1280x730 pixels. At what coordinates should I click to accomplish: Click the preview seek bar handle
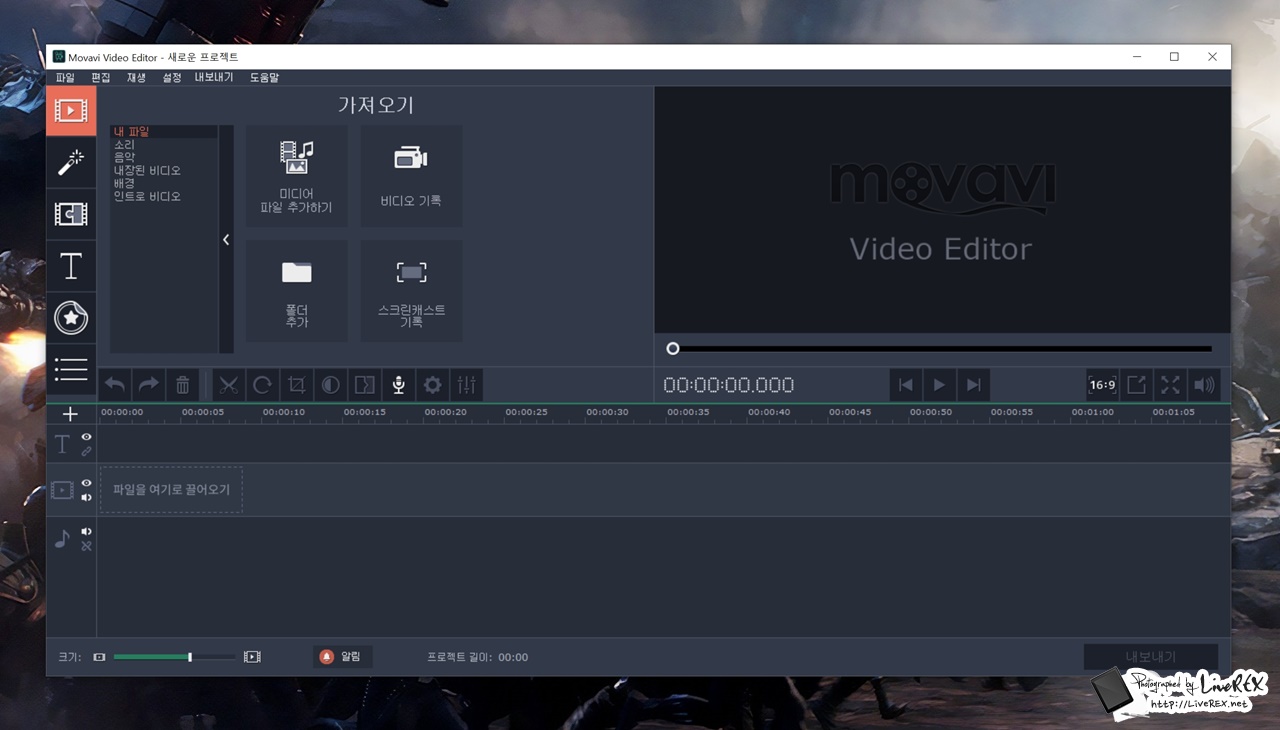click(673, 348)
